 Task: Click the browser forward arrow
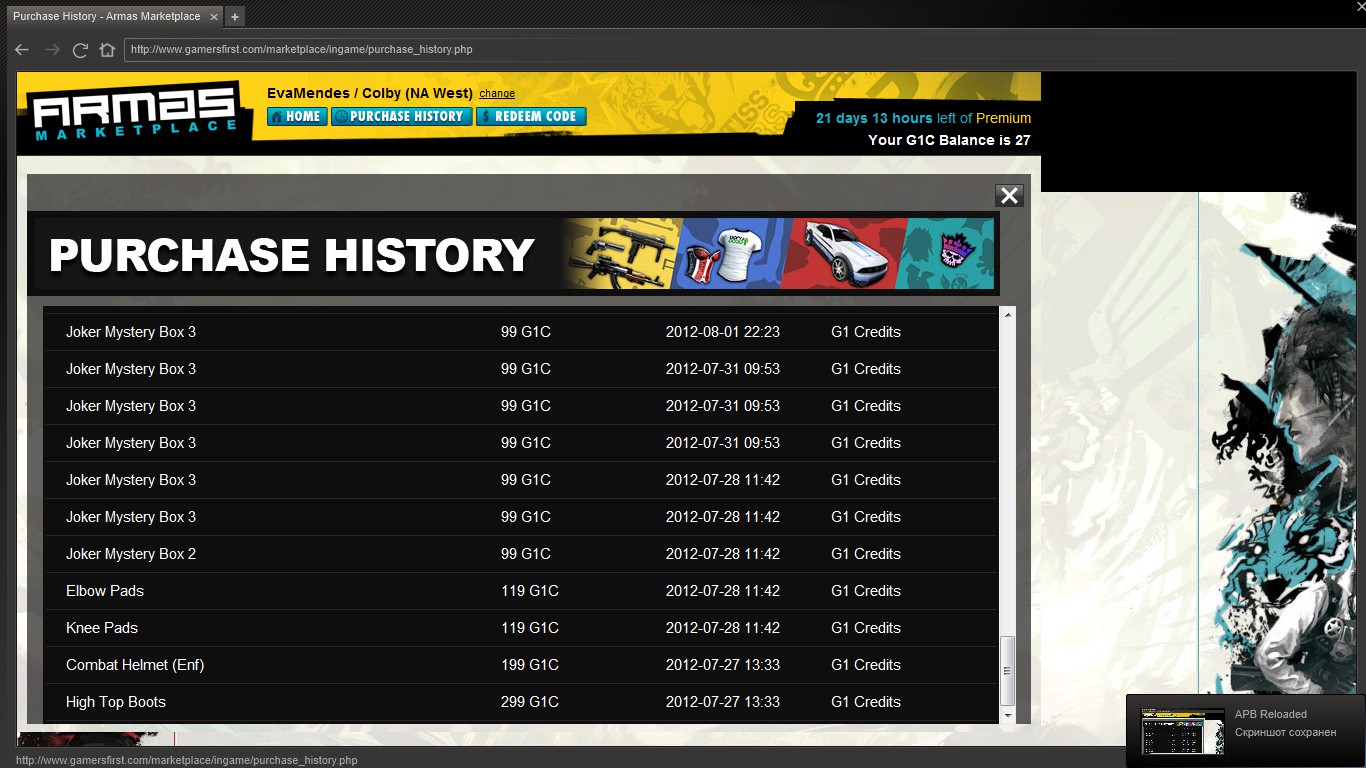[x=52, y=50]
